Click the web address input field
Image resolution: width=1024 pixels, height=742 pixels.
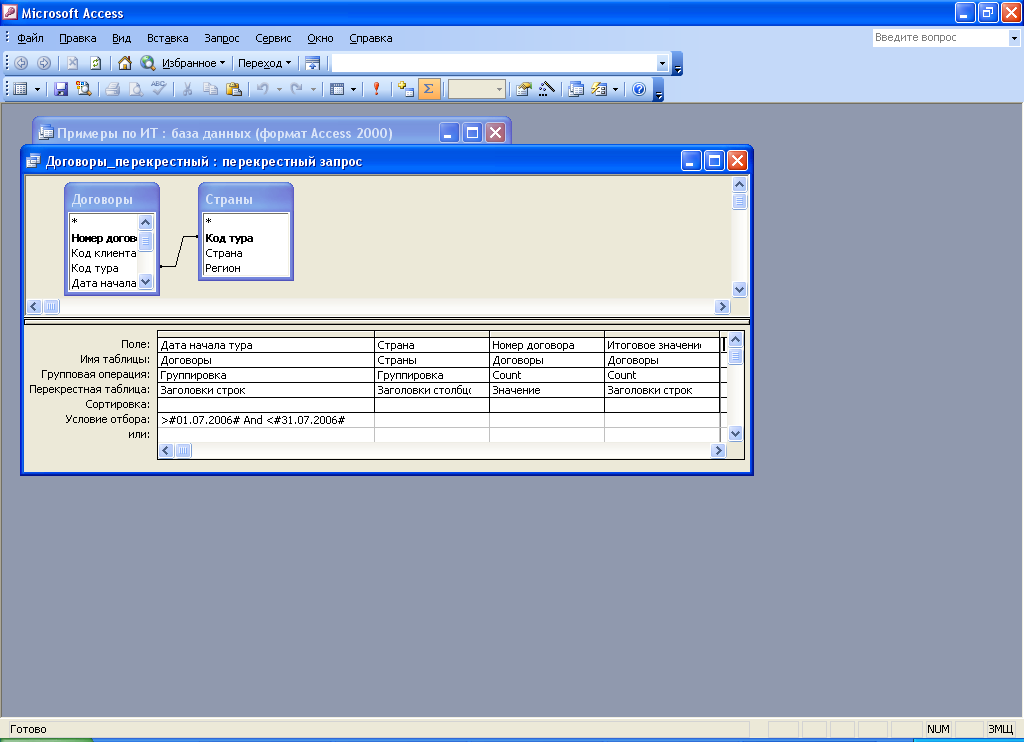[494, 63]
